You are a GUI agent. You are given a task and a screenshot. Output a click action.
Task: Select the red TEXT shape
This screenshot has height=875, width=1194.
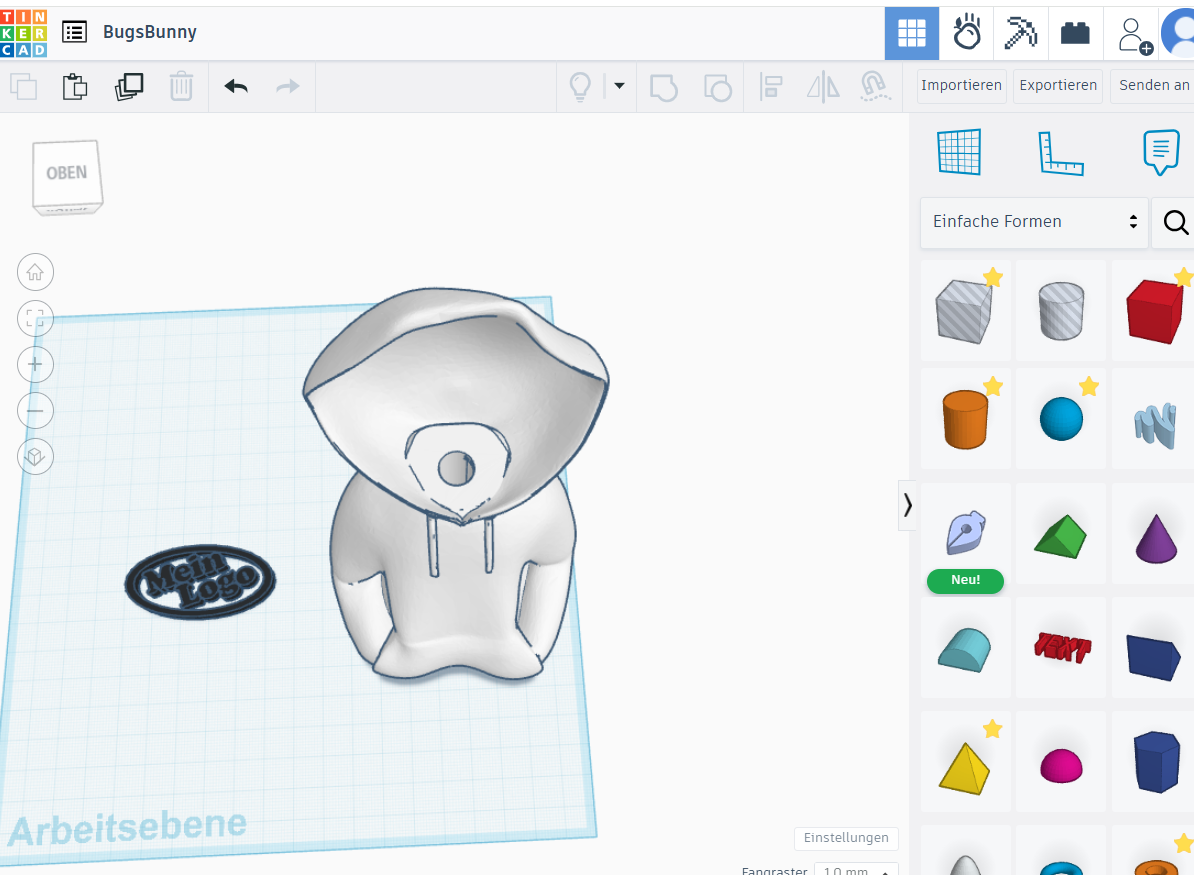click(x=1061, y=649)
